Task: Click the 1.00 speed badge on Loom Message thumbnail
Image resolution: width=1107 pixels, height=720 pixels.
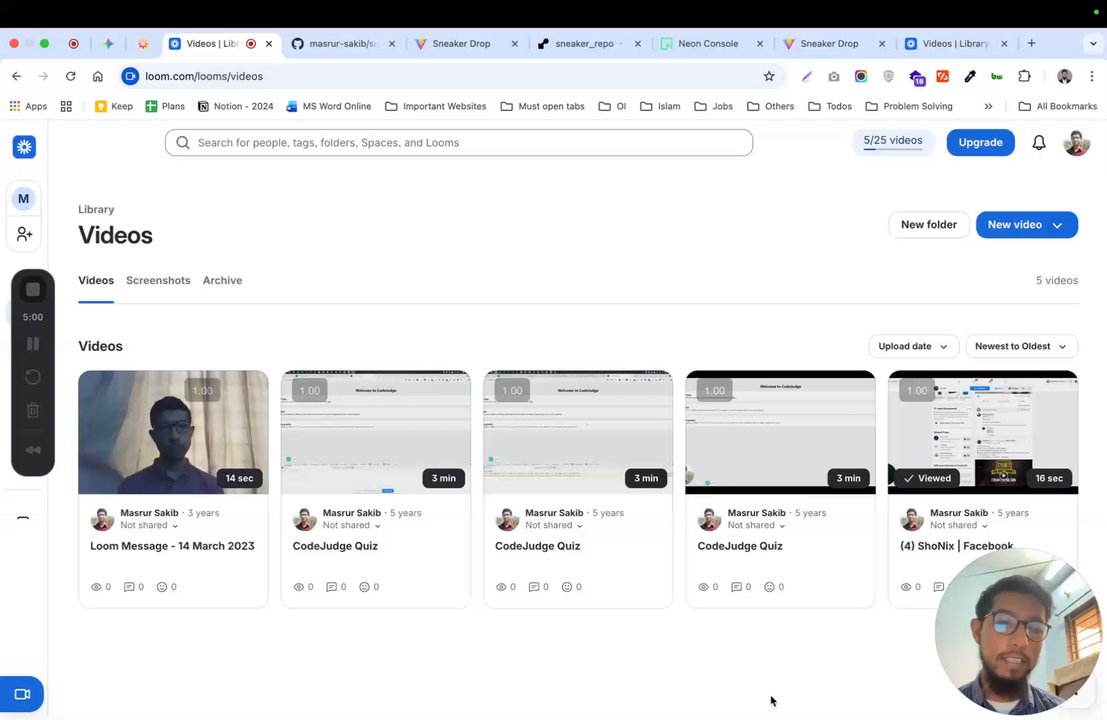Action: [x=202, y=390]
